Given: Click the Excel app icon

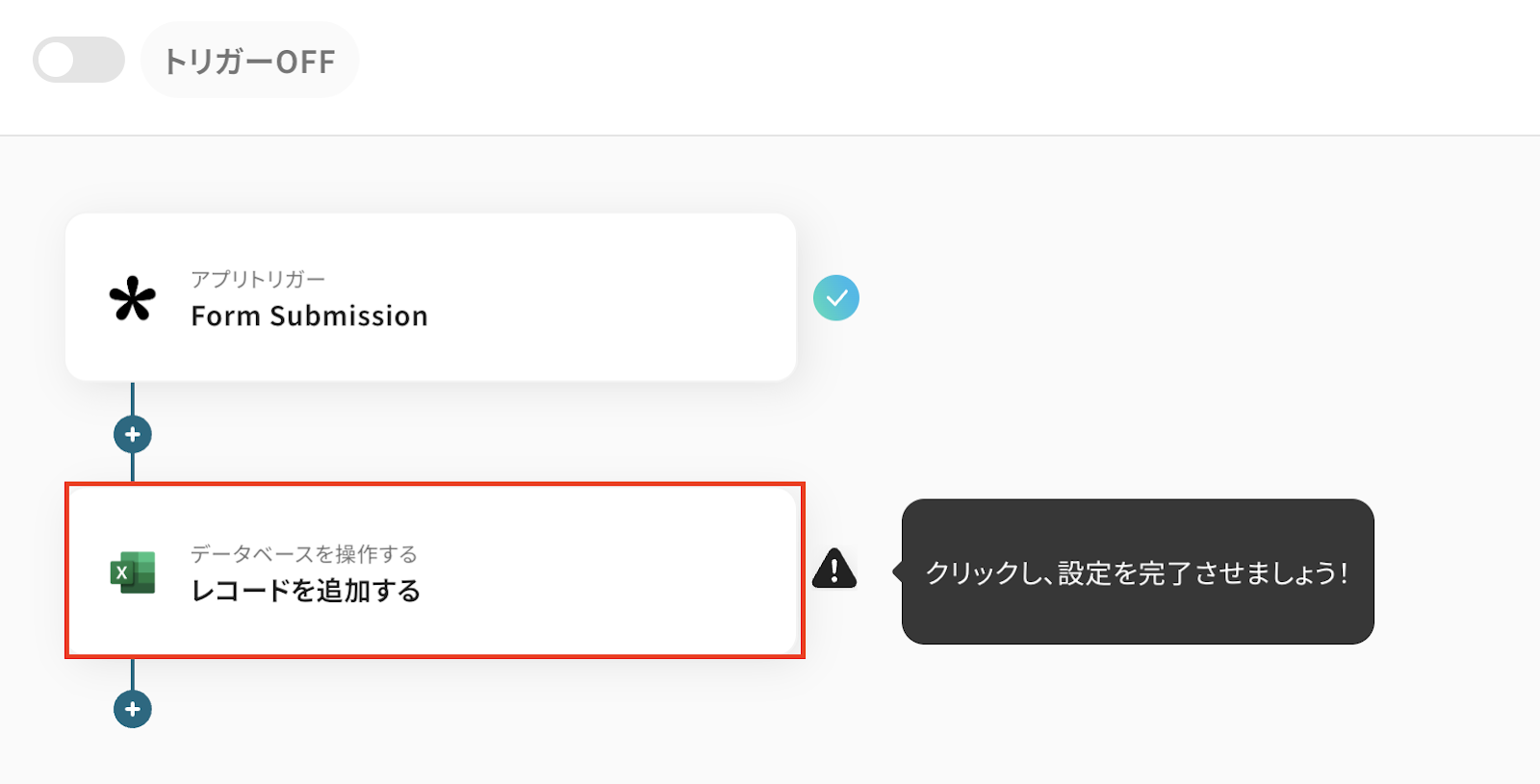Looking at the screenshot, I should tap(133, 572).
